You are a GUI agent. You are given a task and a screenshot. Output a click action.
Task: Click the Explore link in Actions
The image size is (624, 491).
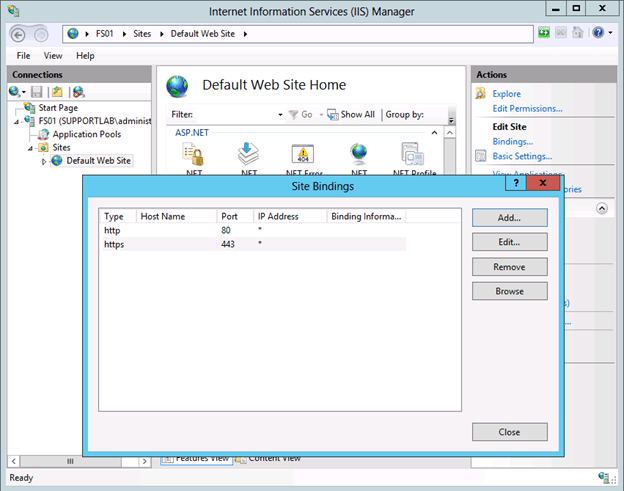coord(506,94)
